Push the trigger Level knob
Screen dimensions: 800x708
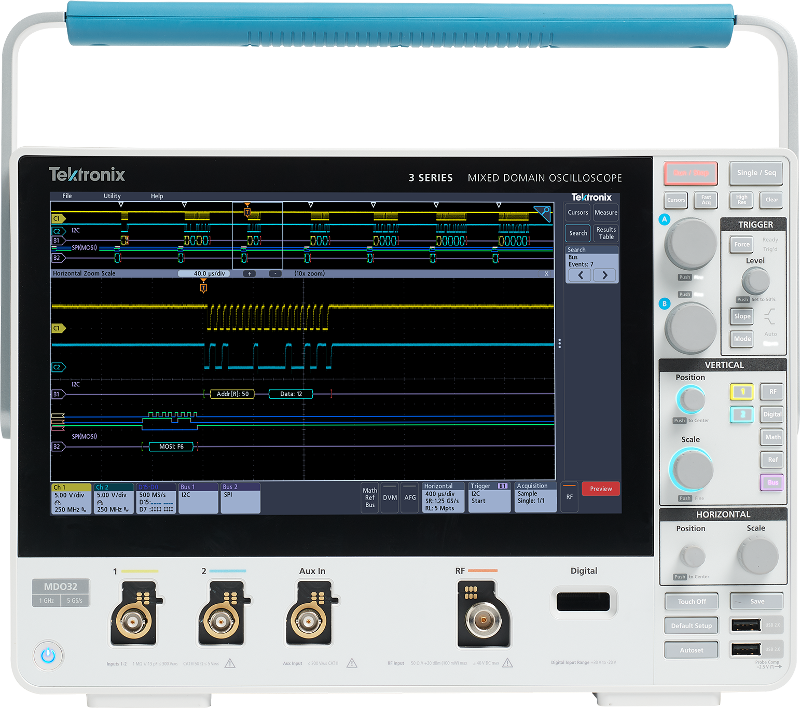[756, 281]
